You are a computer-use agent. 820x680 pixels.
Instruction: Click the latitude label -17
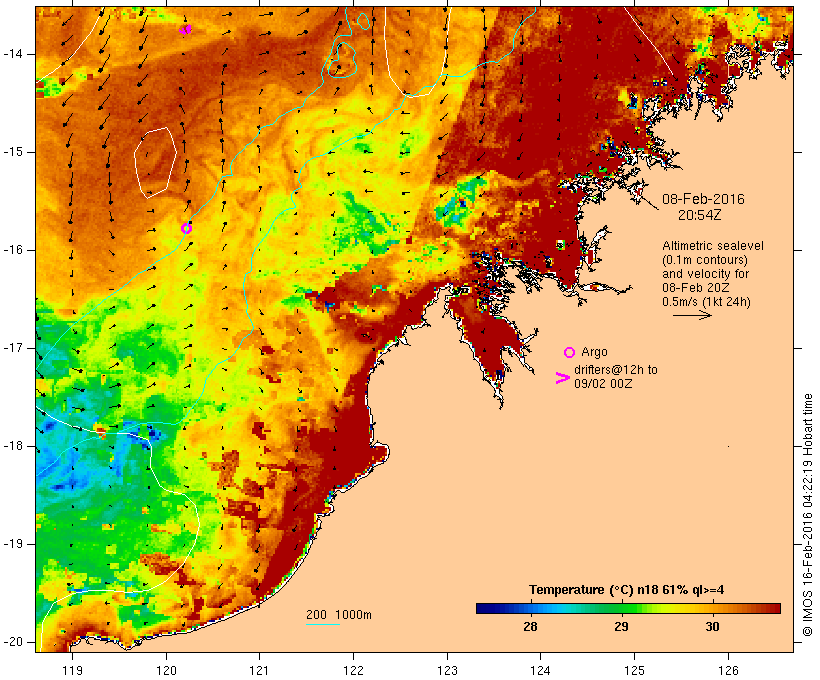click(x=13, y=348)
